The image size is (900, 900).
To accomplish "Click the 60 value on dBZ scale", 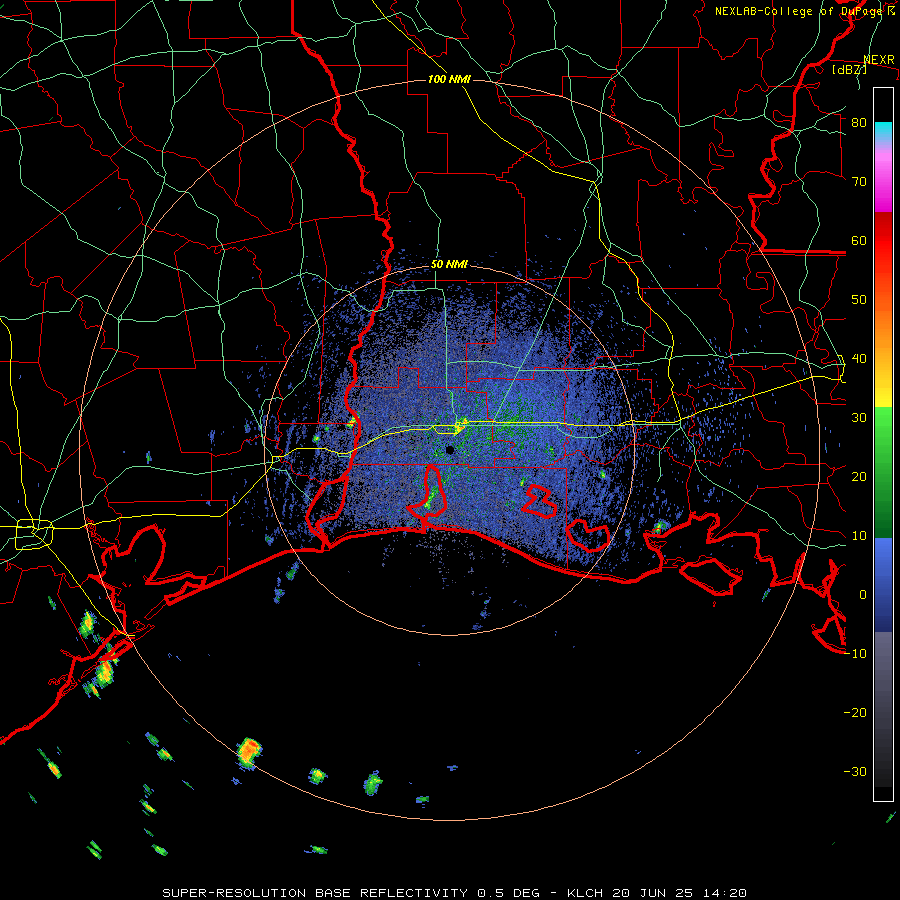I will click(x=859, y=241).
